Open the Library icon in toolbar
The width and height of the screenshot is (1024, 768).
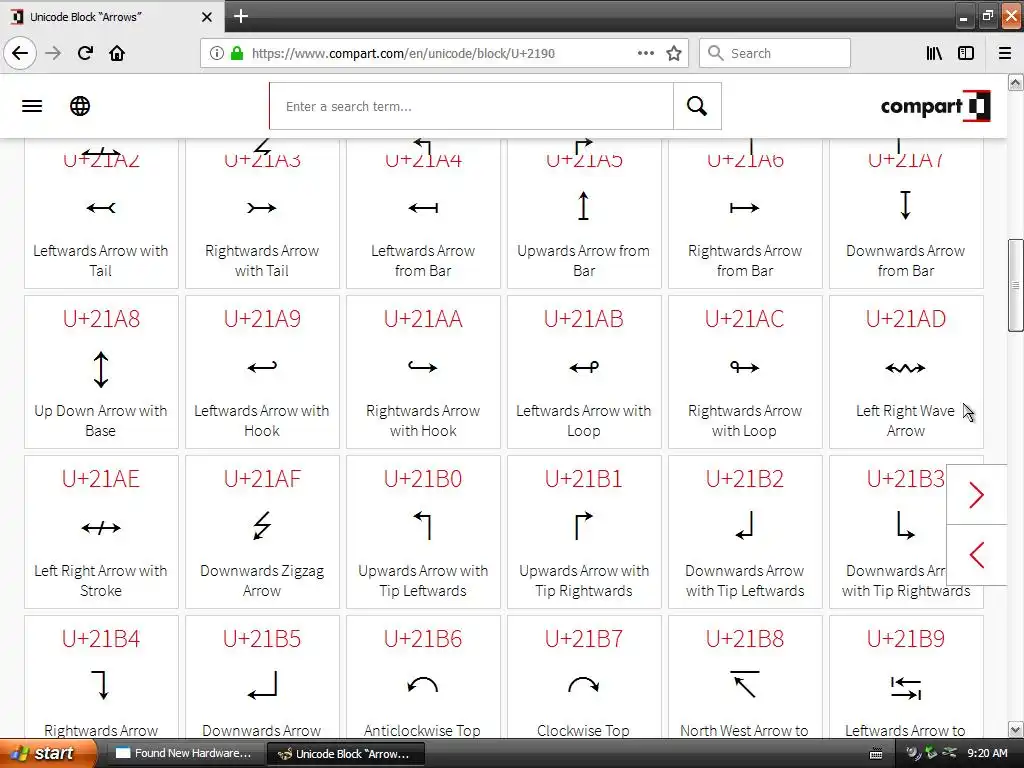tap(934, 54)
